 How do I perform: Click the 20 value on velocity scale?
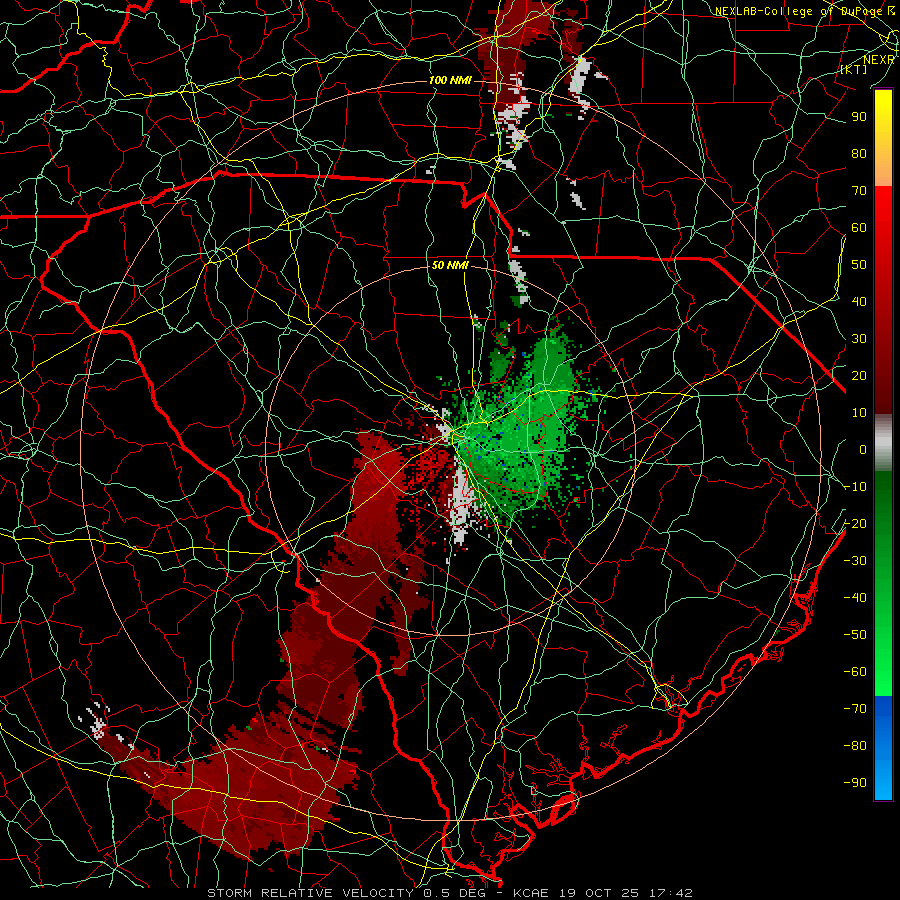click(x=859, y=375)
